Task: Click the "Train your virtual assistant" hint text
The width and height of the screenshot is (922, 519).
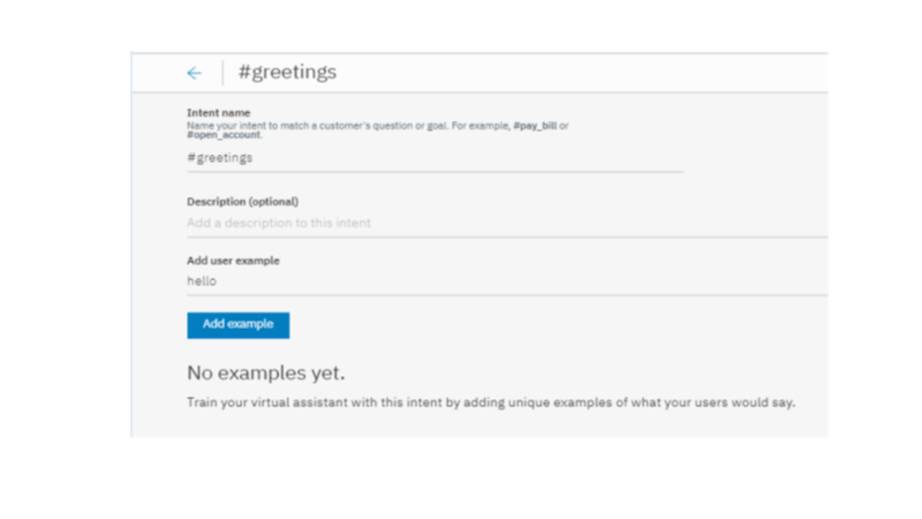Action: click(490, 403)
